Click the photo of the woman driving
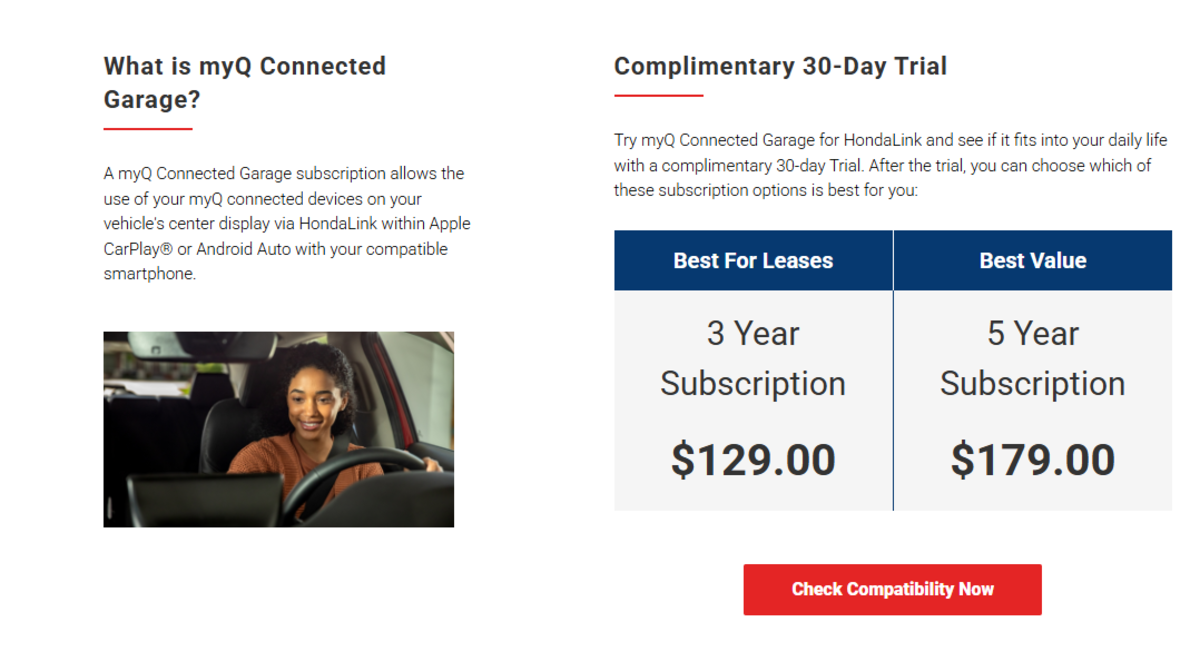 click(278, 429)
